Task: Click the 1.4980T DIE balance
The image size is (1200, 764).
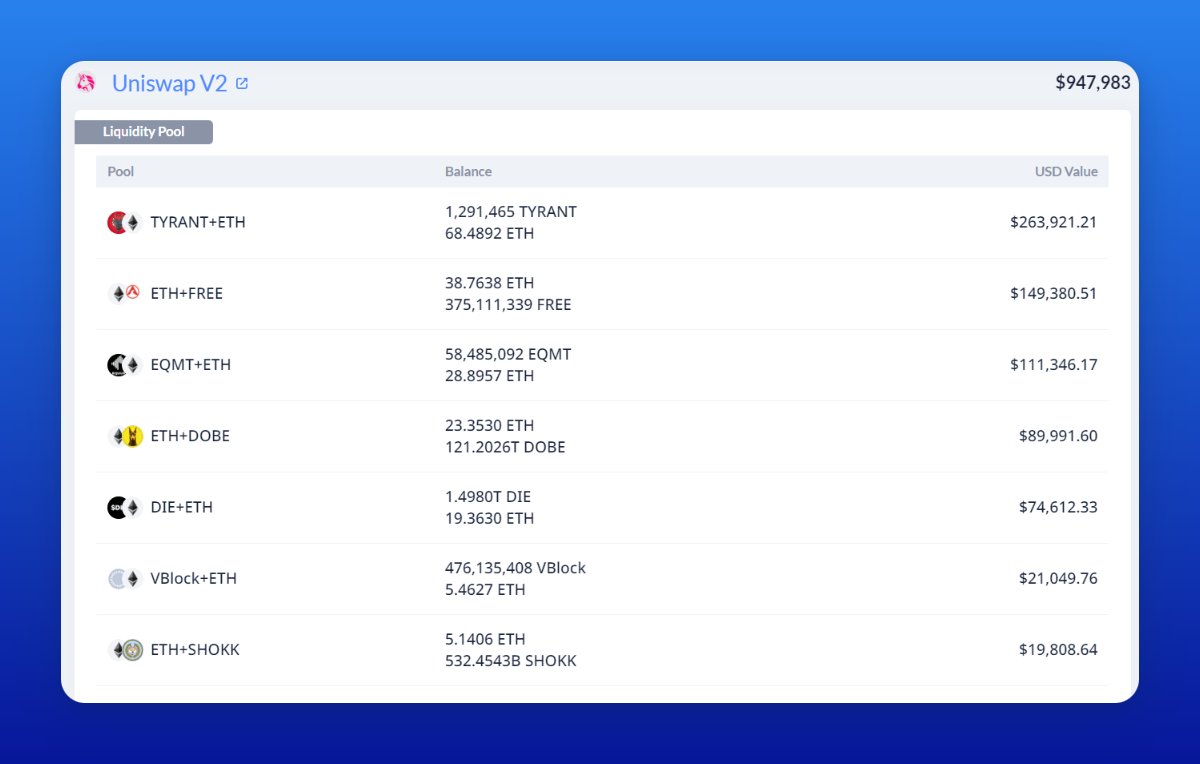Action: (x=488, y=497)
